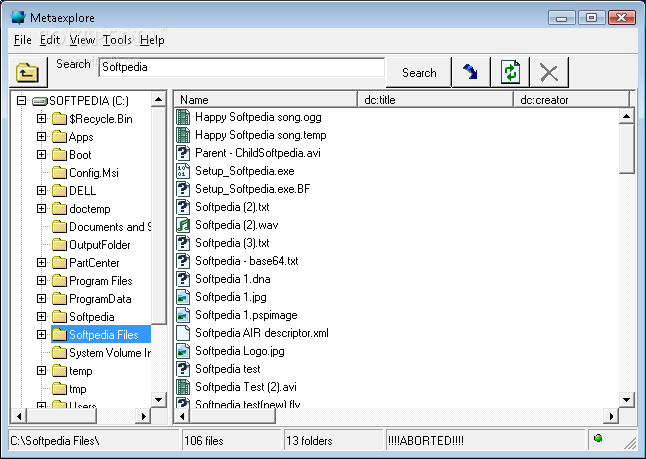The height and width of the screenshot is (459, 646).
Task: Expand the temp folder node
Action: click(41, 370)
